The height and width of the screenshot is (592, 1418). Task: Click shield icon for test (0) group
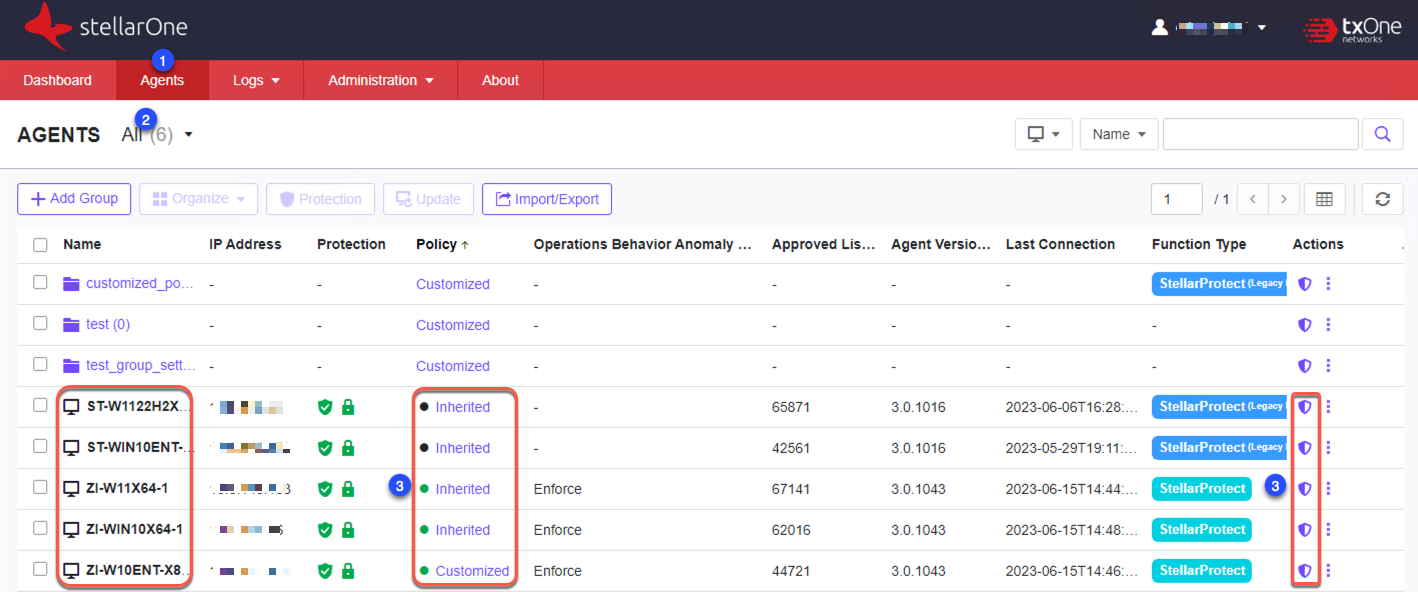(x=1304, y=325)
